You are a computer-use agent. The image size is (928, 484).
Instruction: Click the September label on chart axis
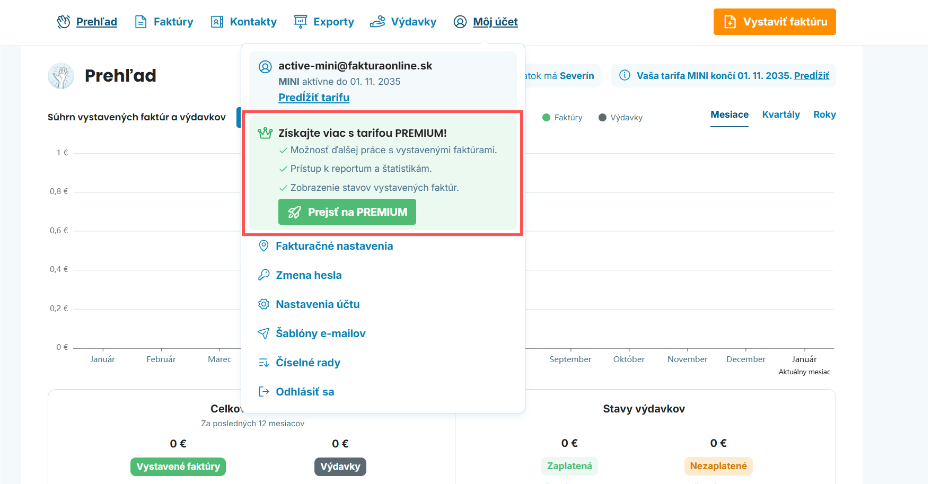(x=570, y=359)
